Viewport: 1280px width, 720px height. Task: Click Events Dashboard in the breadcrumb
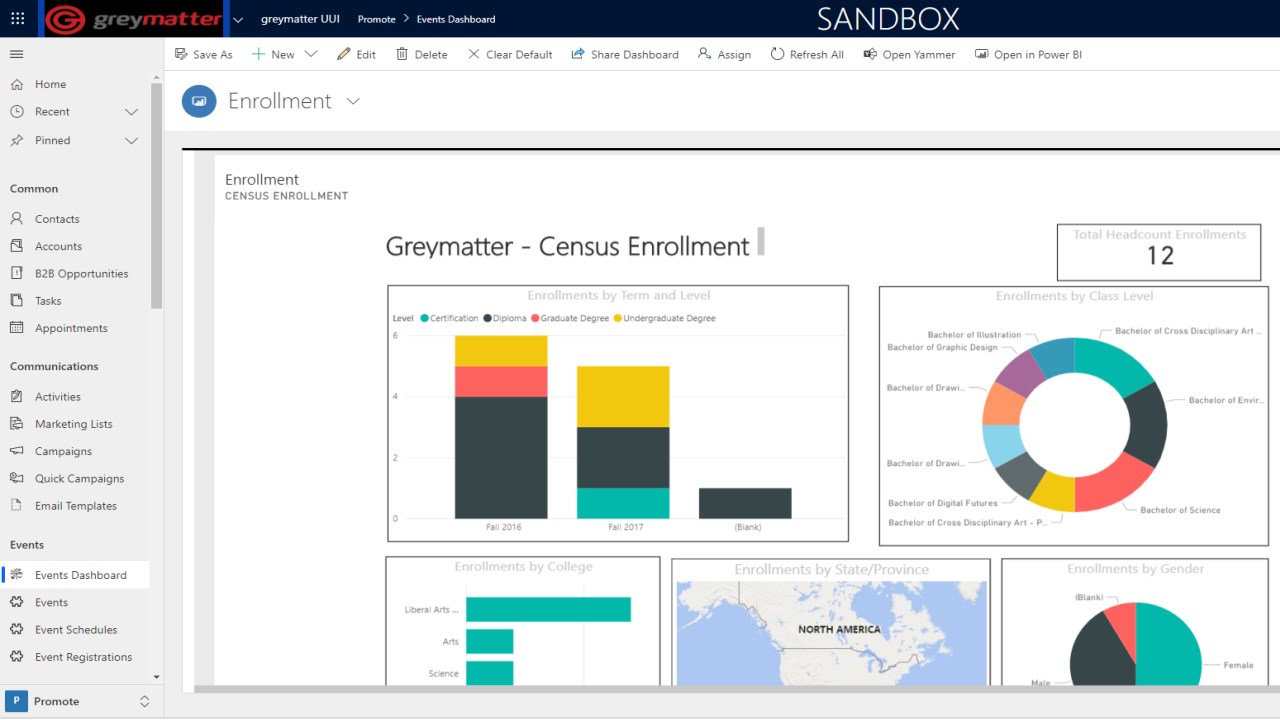coord(456,19)
